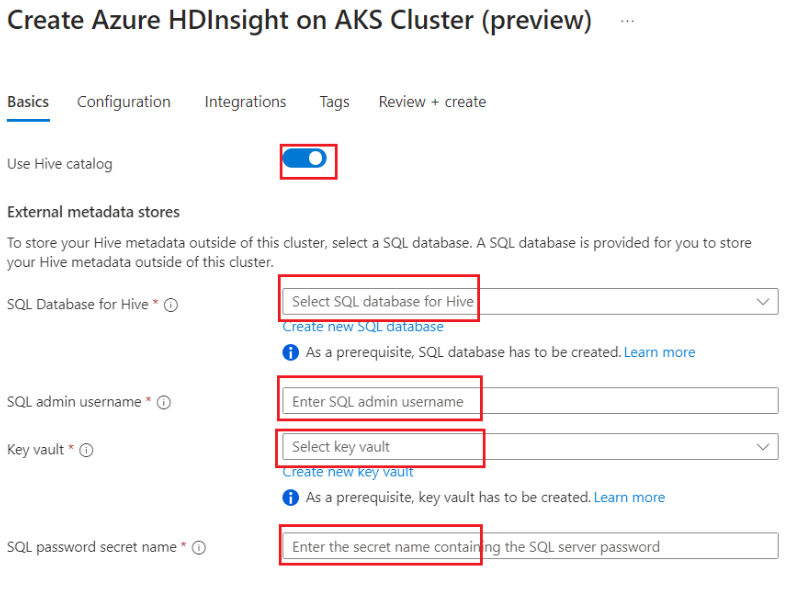Click Create new key vault link
This screenshot has width=805, height=595.
tap(348, 472)
